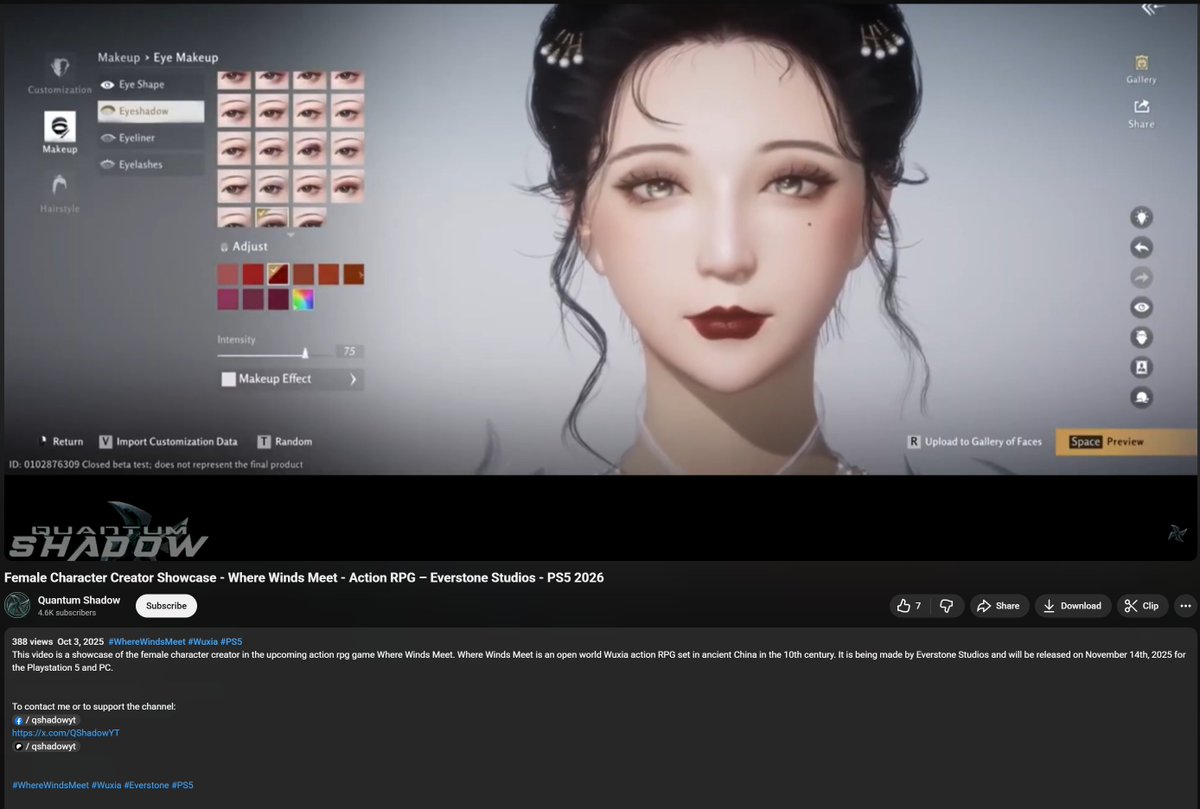Pick the magenta pink color swatch
This screenshot has height=809, width=1200.
pyautogui.click(x=228, y=299)
